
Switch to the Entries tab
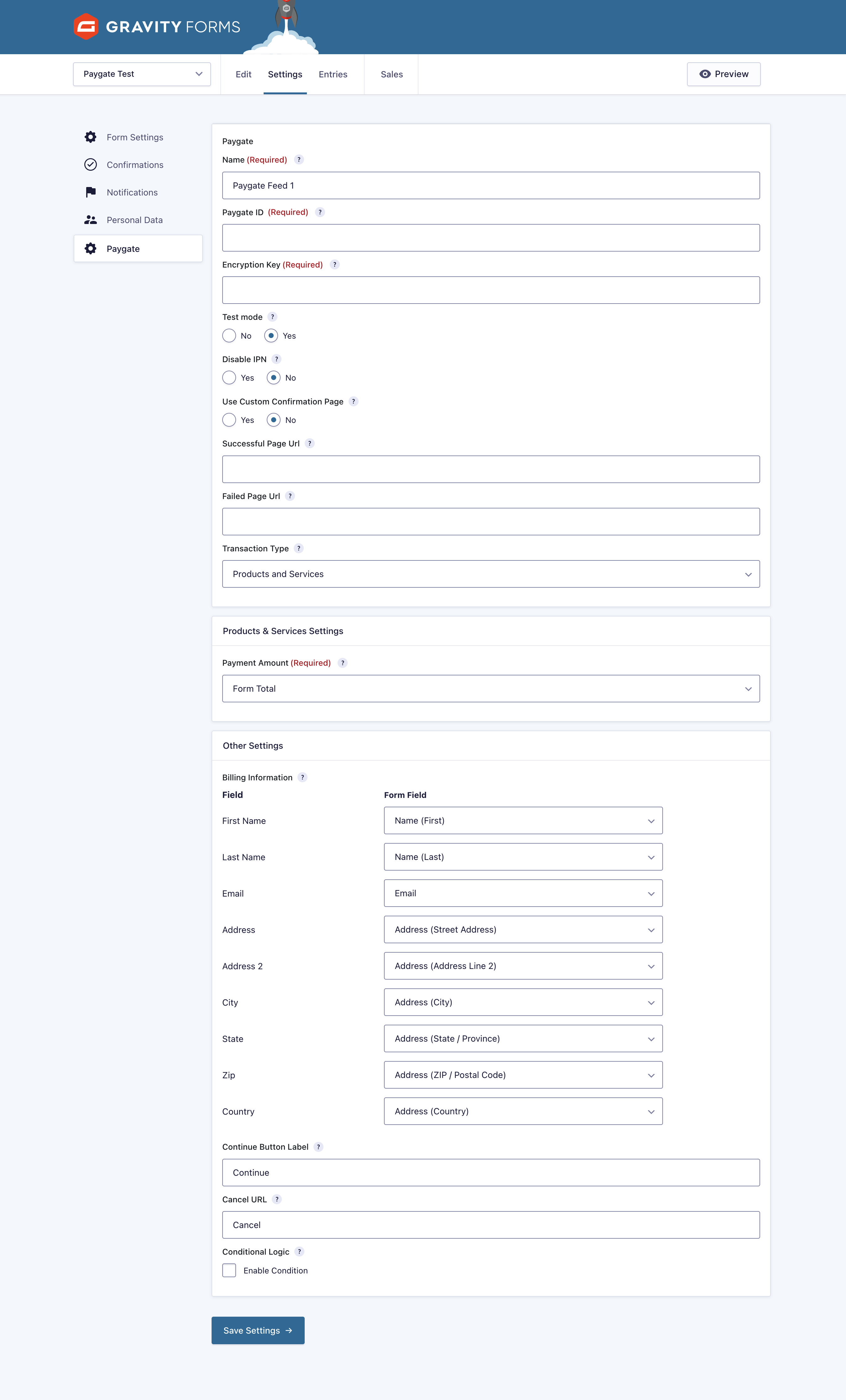pos(333,75)
